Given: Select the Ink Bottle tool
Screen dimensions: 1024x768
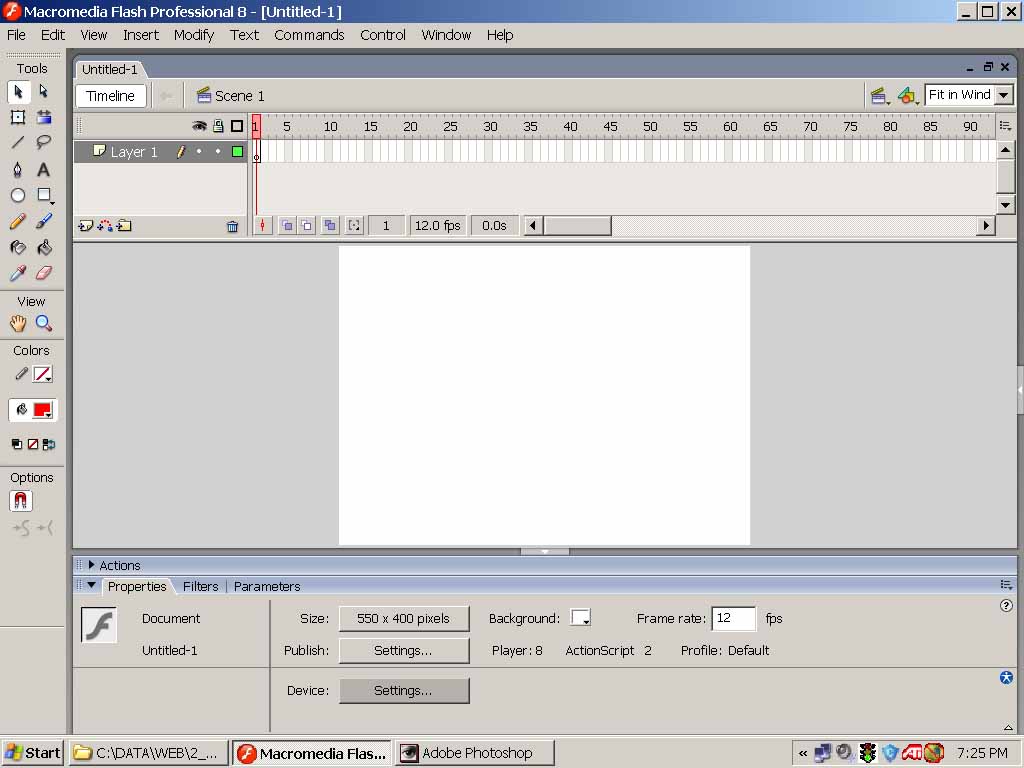Looking at the screenshot, I should pos(18,248).
